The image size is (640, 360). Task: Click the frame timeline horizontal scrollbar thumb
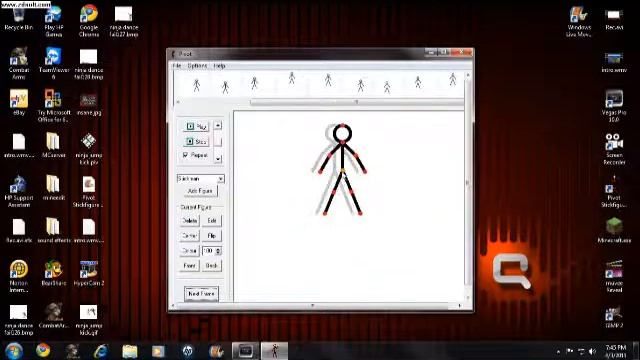357,102
